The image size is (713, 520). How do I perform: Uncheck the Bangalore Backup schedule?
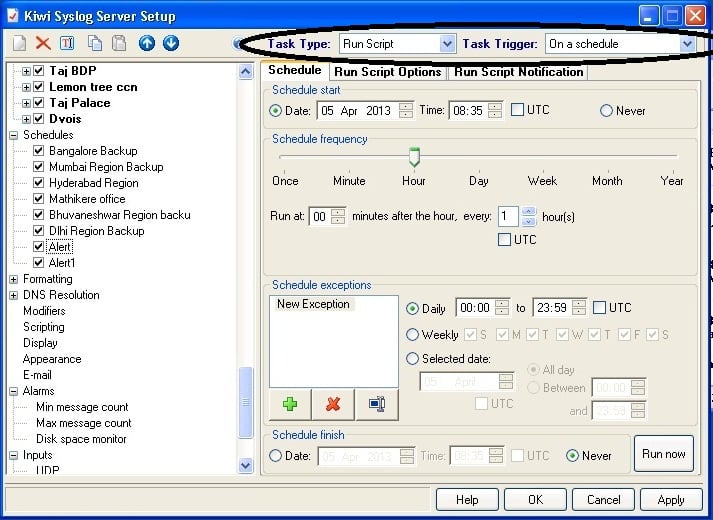click(x=39, y=150)
